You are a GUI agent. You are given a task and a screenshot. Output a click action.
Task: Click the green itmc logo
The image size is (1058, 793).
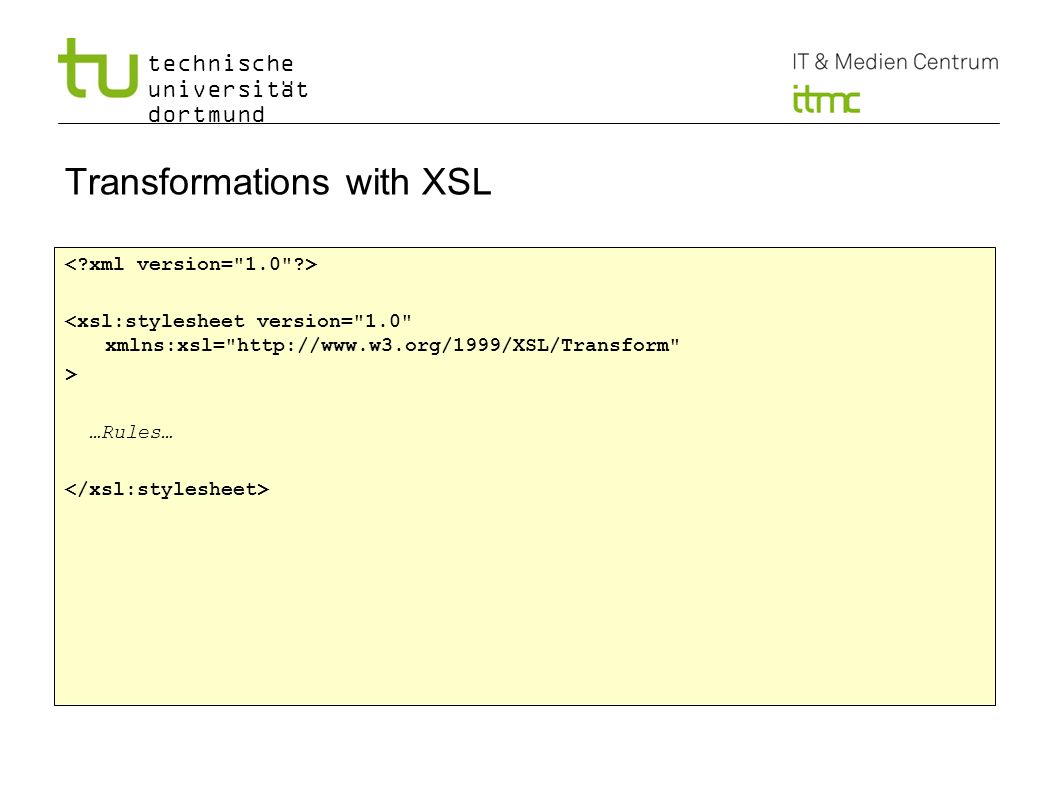point(826,99)
